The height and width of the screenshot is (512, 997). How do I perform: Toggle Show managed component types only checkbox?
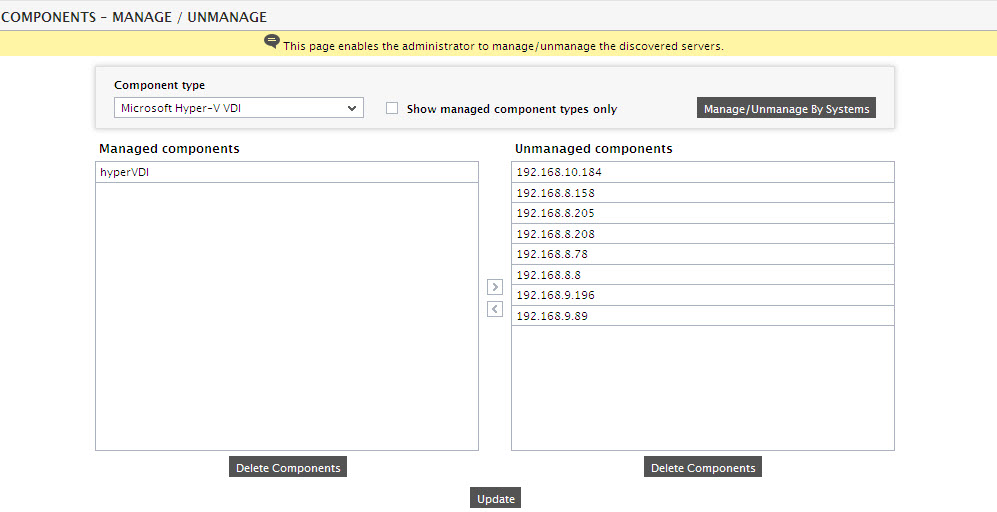coord(392,108)
